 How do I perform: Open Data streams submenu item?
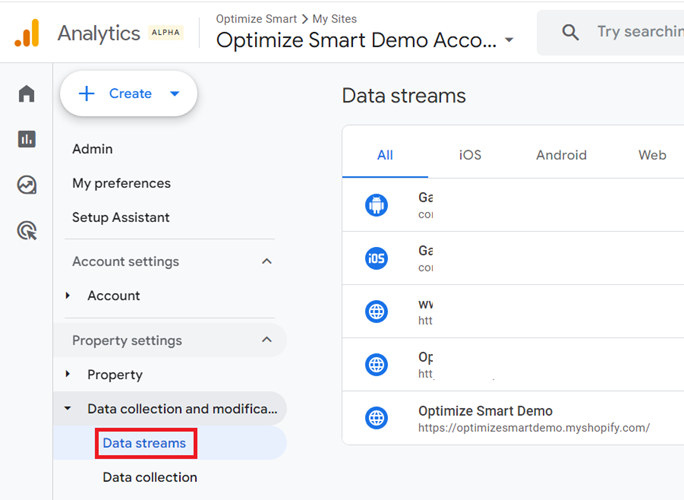point(144,443)
